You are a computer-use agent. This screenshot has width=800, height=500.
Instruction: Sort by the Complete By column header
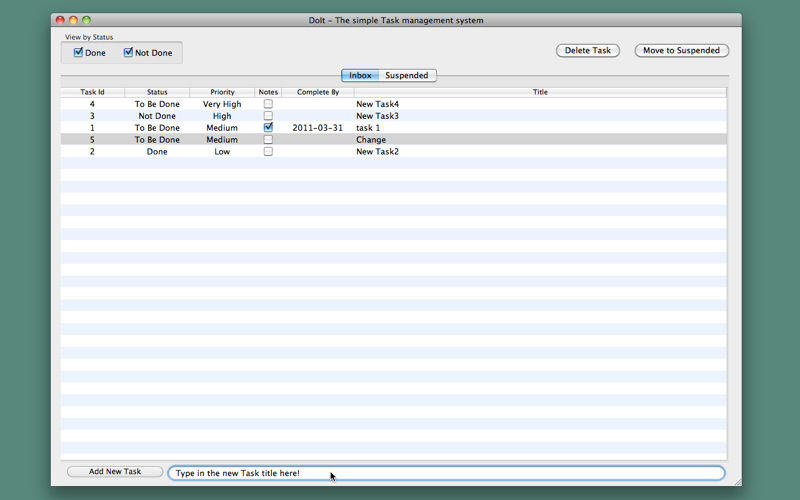point(318,92)
